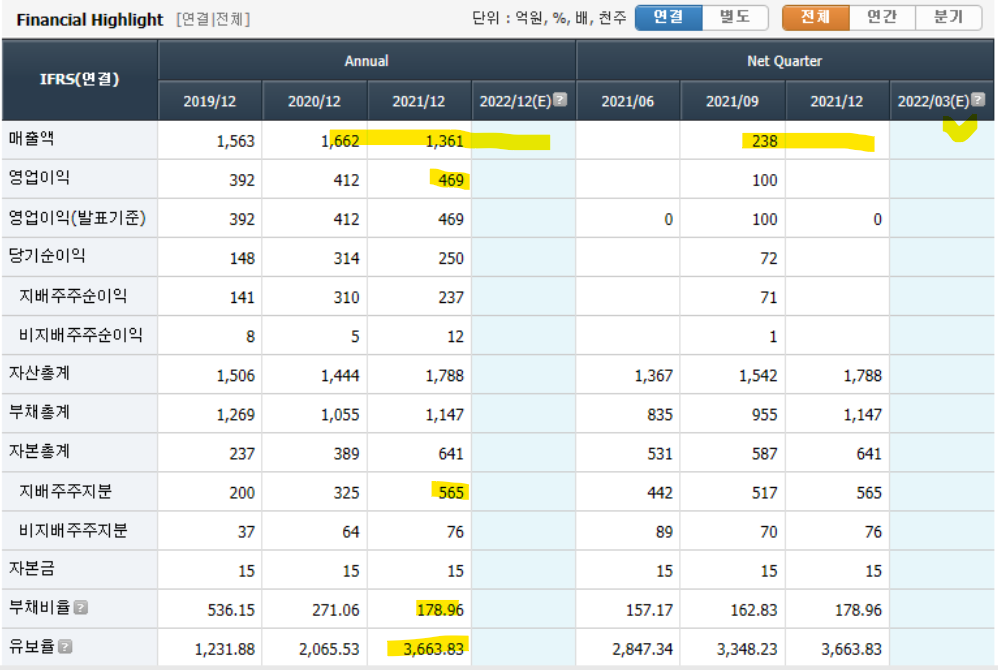Click the 부채비율 row label text

tap(39, 608)
